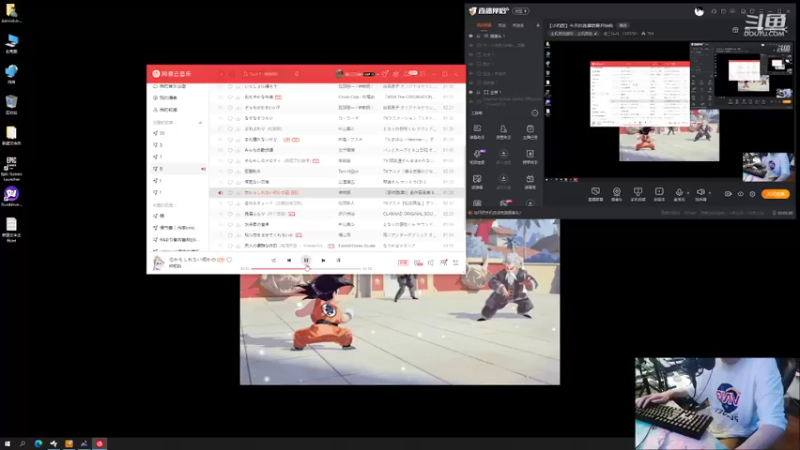Open the NetEase settings gear icon in title bar

(395, 74)
